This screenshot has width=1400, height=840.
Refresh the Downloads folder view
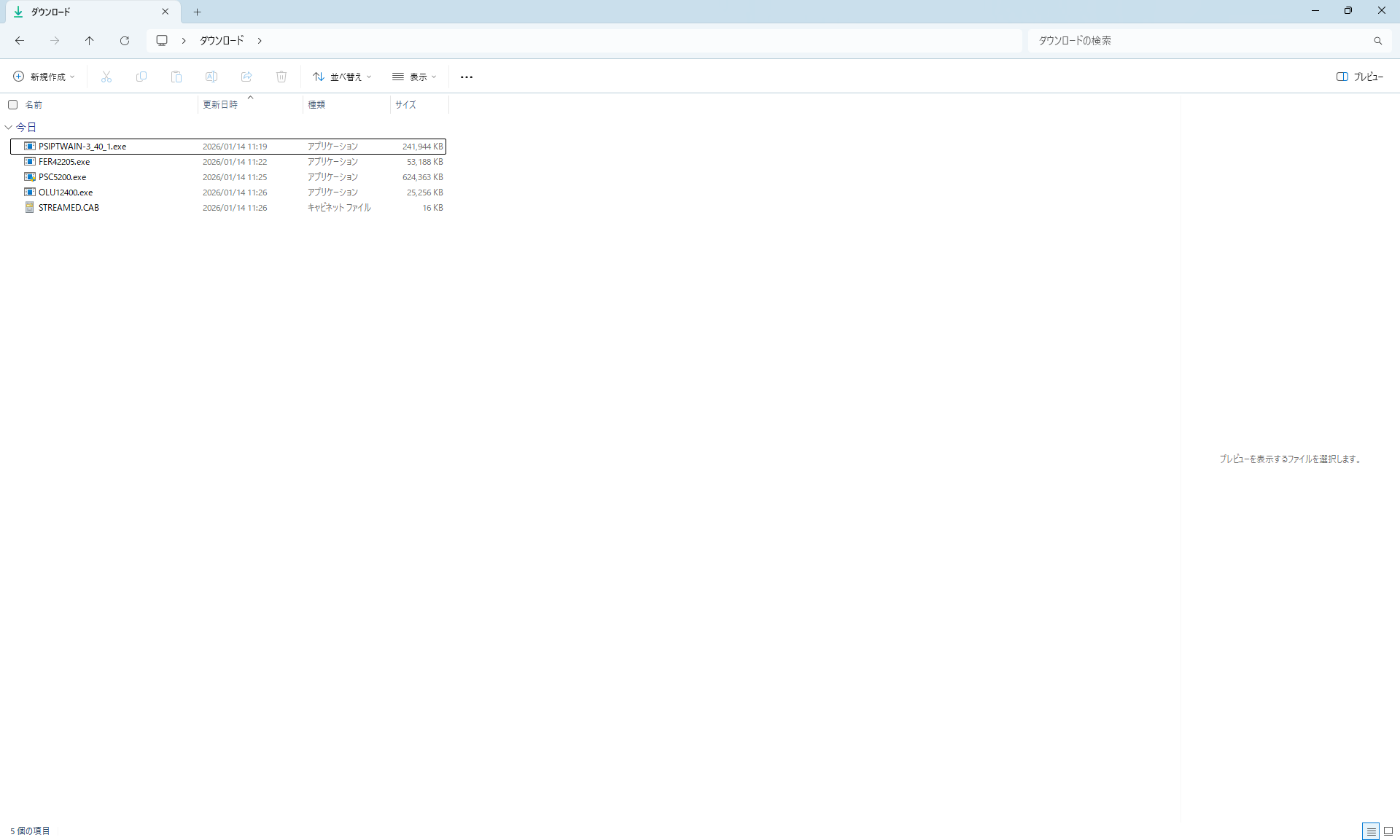[125, 41]
